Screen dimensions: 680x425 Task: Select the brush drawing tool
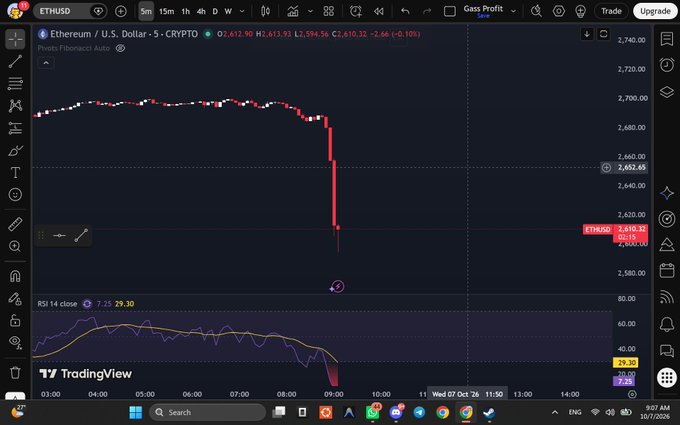point(15,150)
